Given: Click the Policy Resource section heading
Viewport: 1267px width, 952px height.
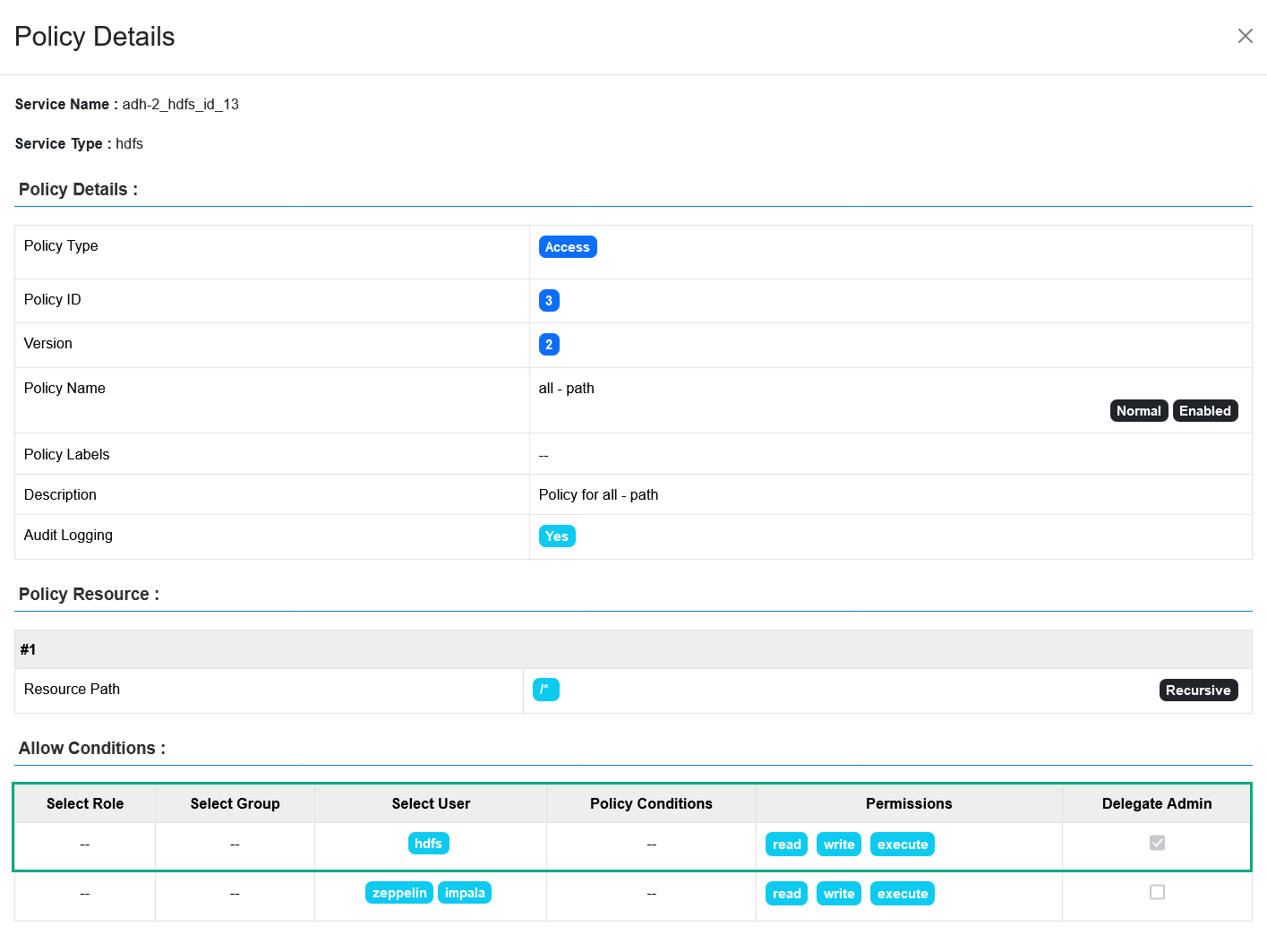Looking at the screenshot, I should (89, 595).
